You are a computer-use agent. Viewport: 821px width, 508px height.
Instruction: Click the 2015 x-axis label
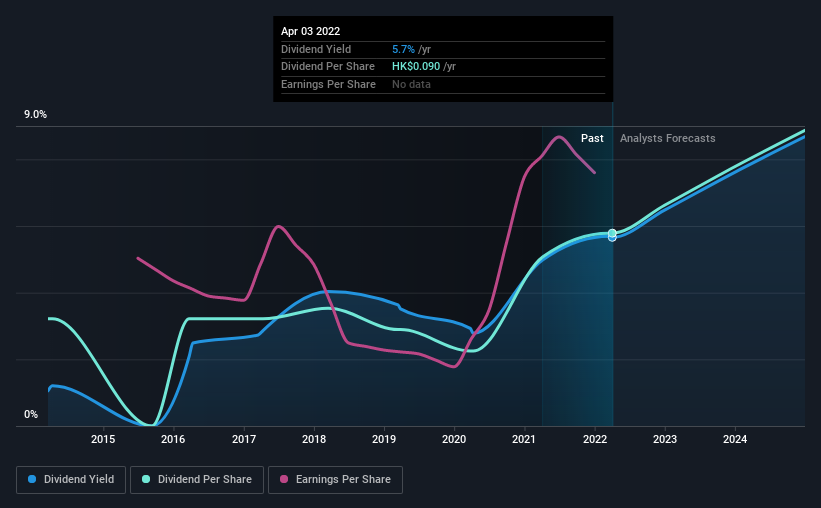click(x=103, y=439)
